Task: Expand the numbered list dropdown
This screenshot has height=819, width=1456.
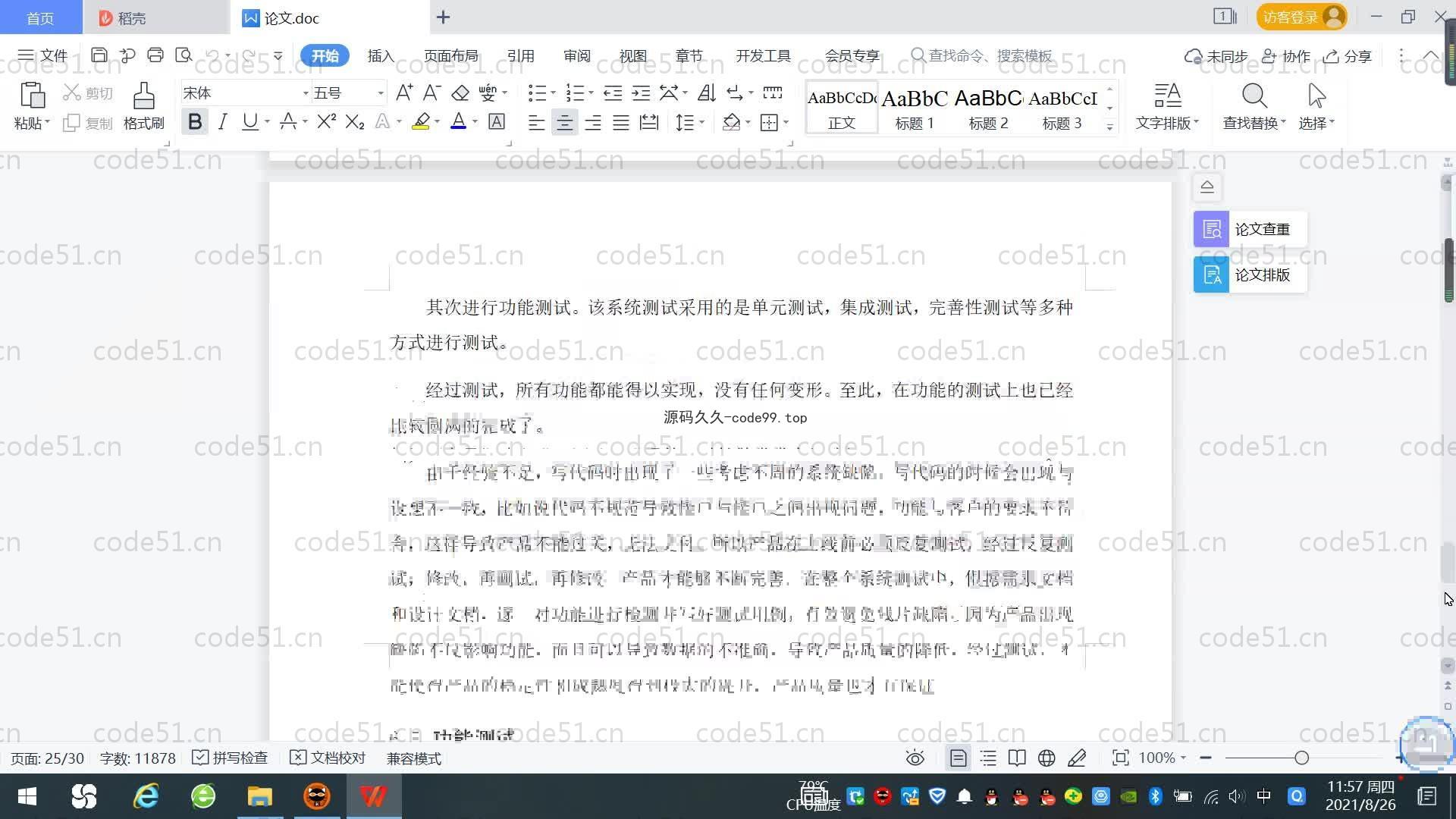Action: (x=591, y=93)
